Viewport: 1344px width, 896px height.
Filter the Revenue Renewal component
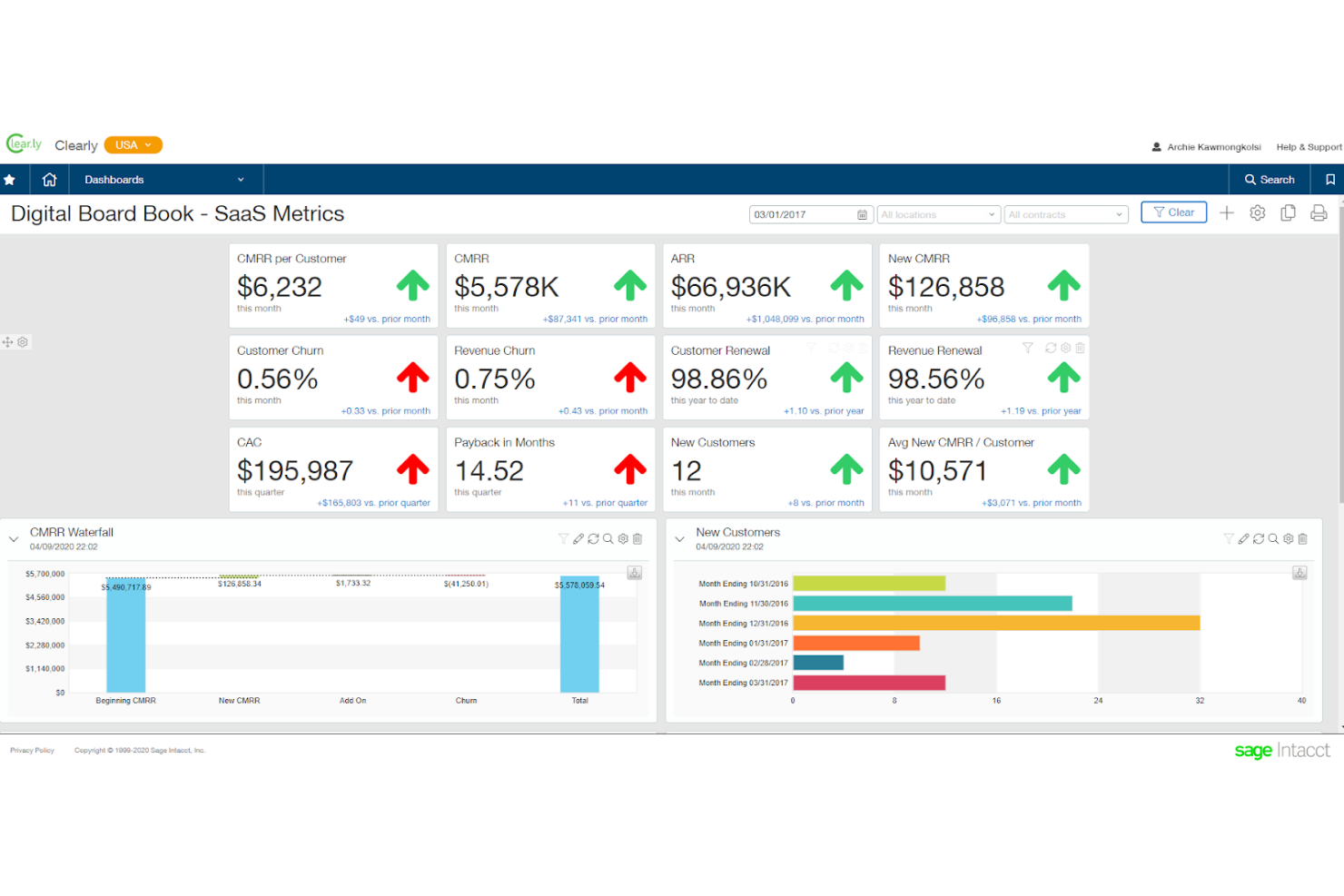point(1027,348)
